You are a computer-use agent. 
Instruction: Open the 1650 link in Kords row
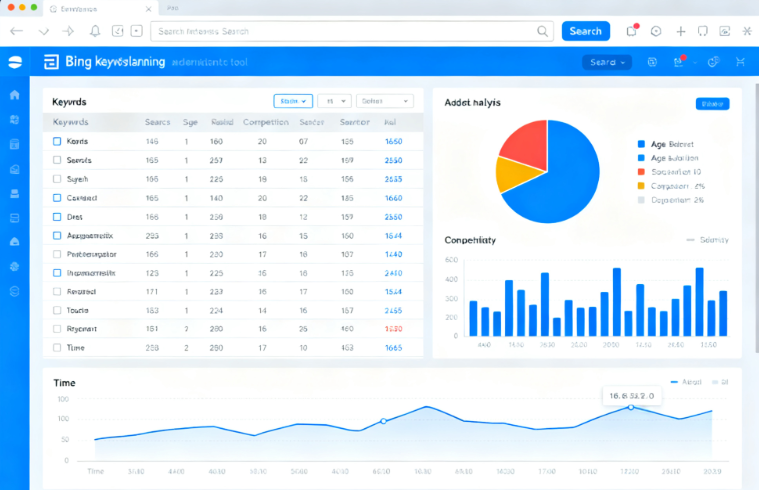[x=394, y=141]
